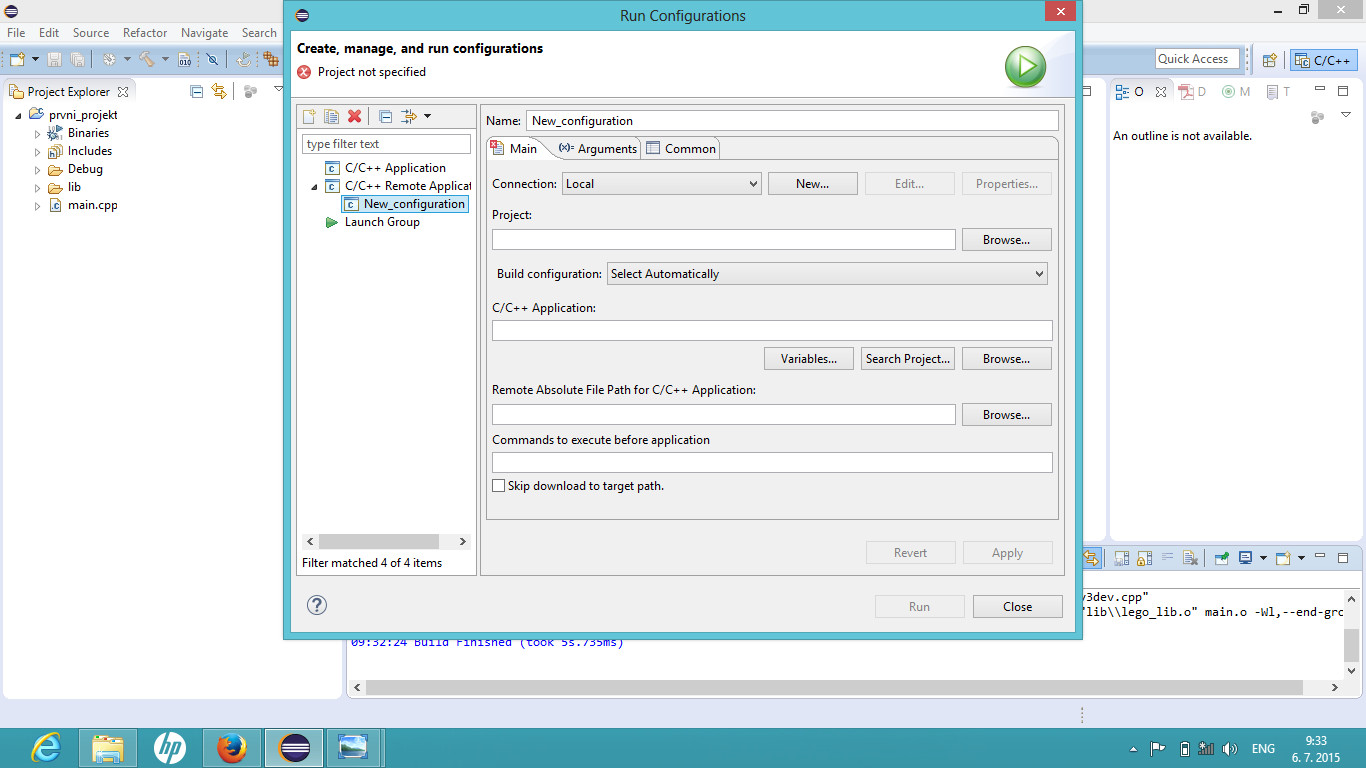
Task: Open filter launch configurations dropdown arrow
Action: 428,117
